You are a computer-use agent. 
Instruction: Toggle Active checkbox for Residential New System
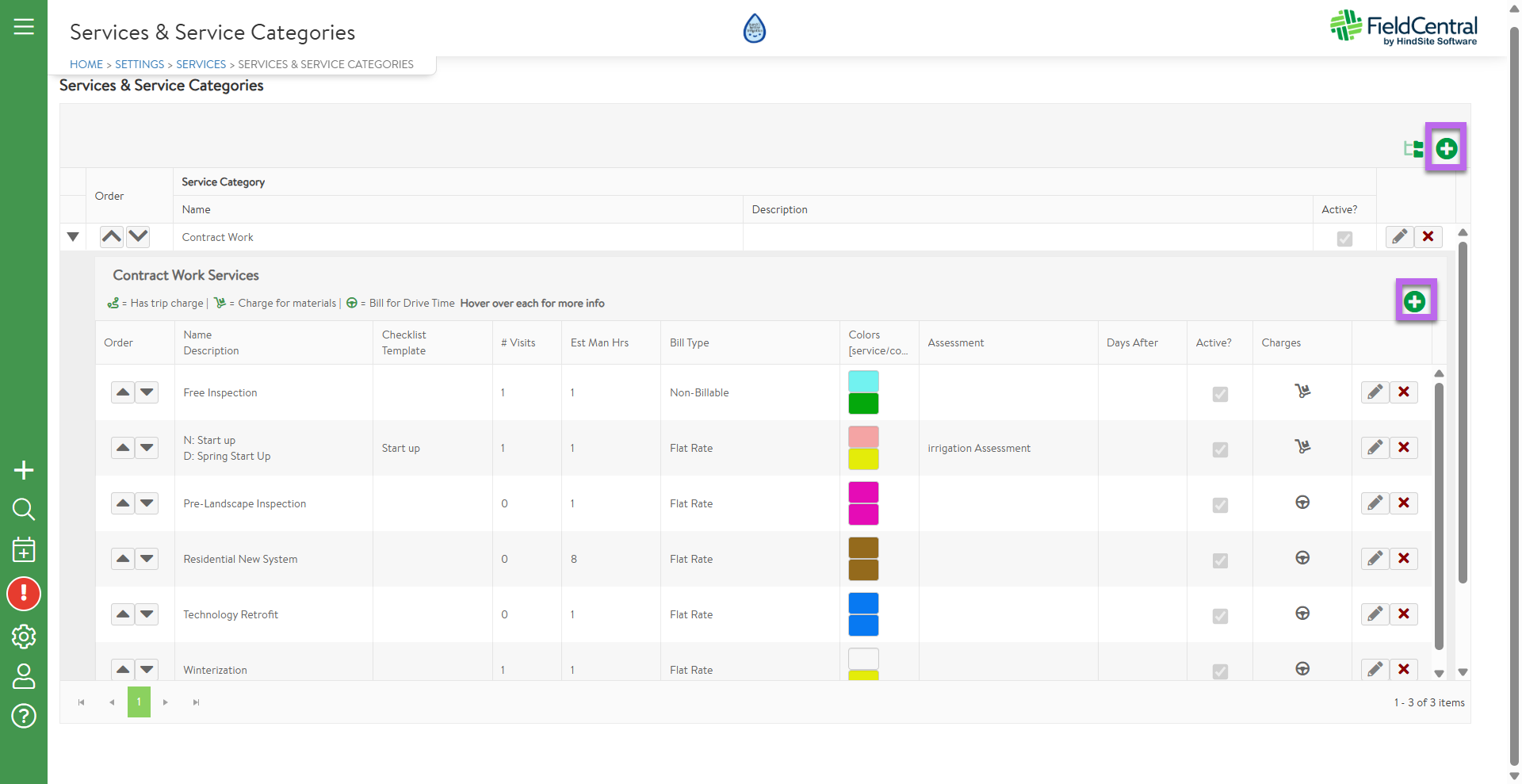click(1220, 560)
